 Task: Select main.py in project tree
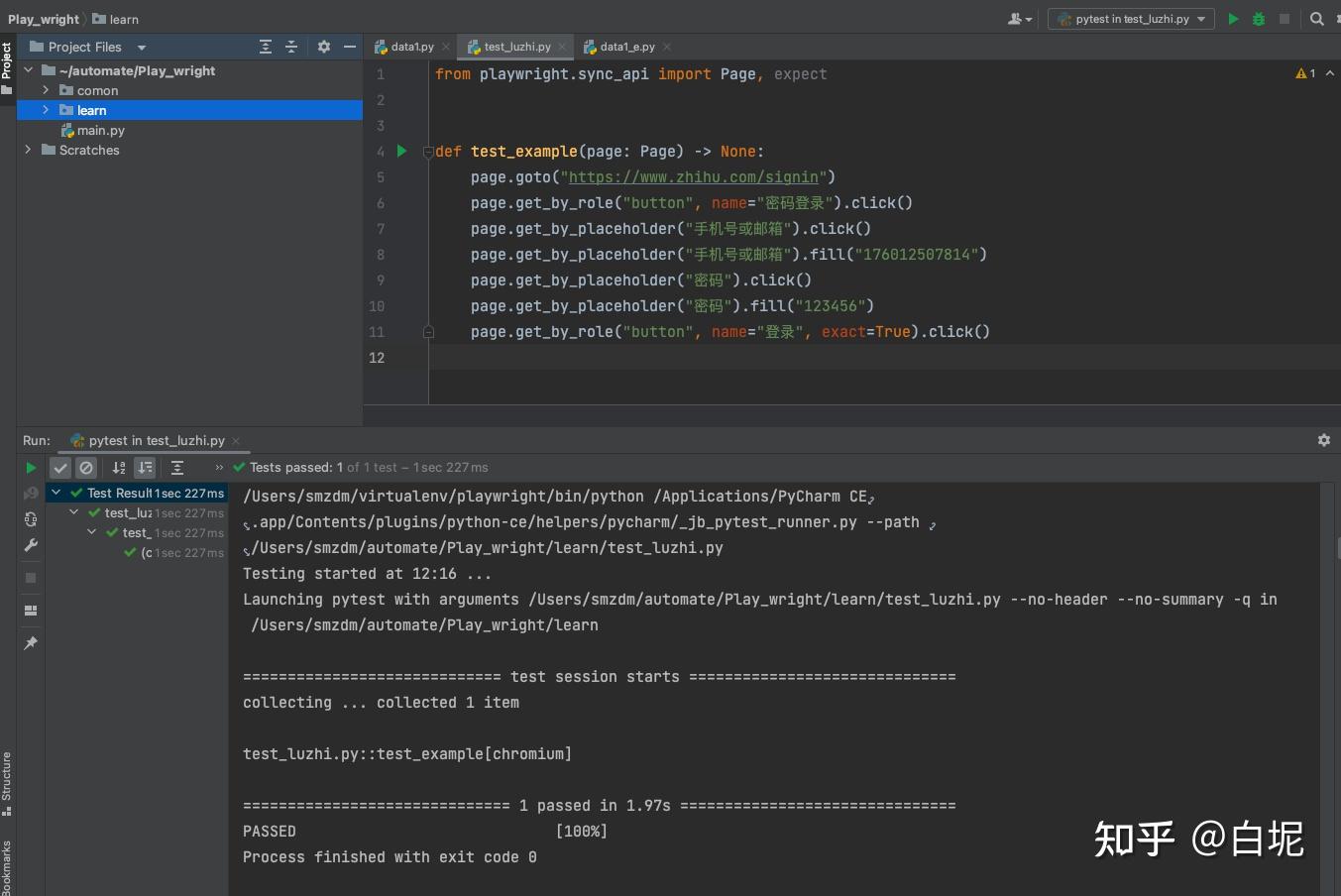100,130
